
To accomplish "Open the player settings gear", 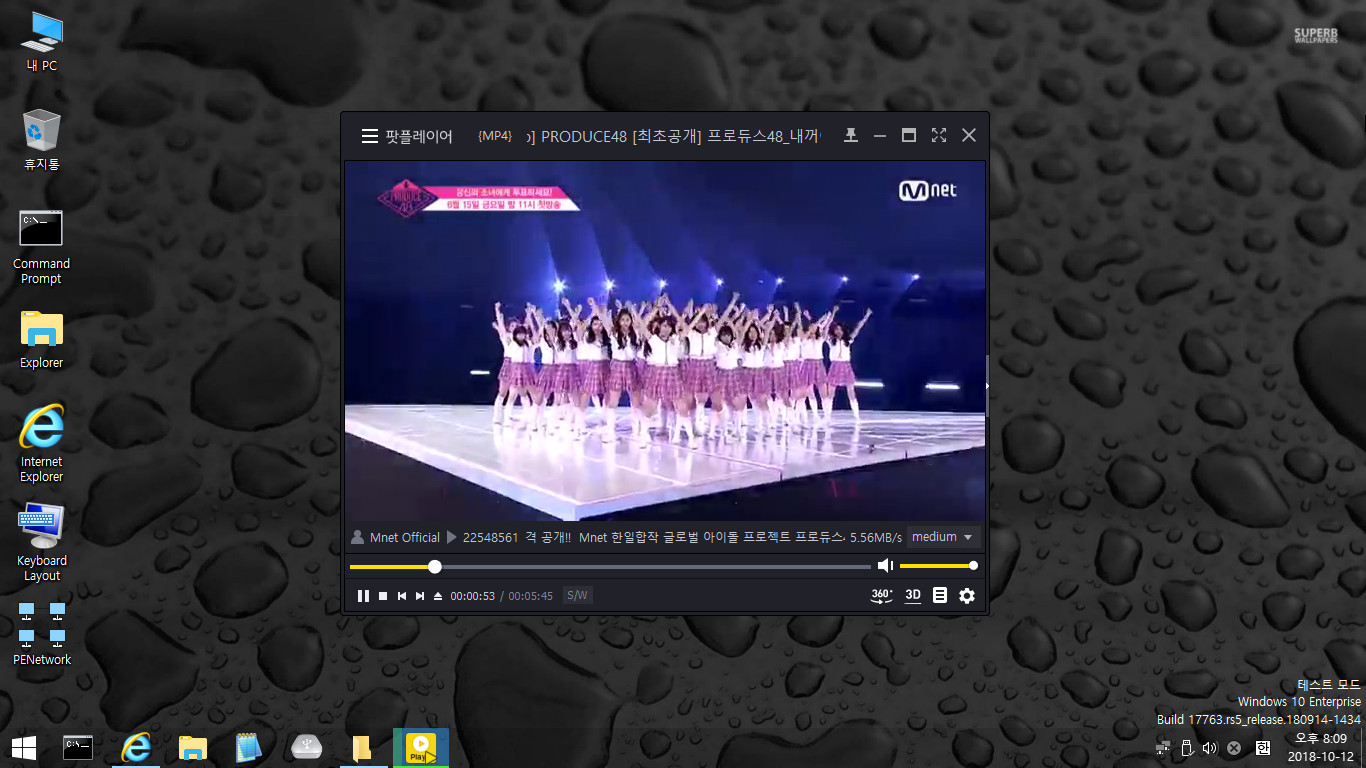I will pyautogui.click(x=967, y=596).
